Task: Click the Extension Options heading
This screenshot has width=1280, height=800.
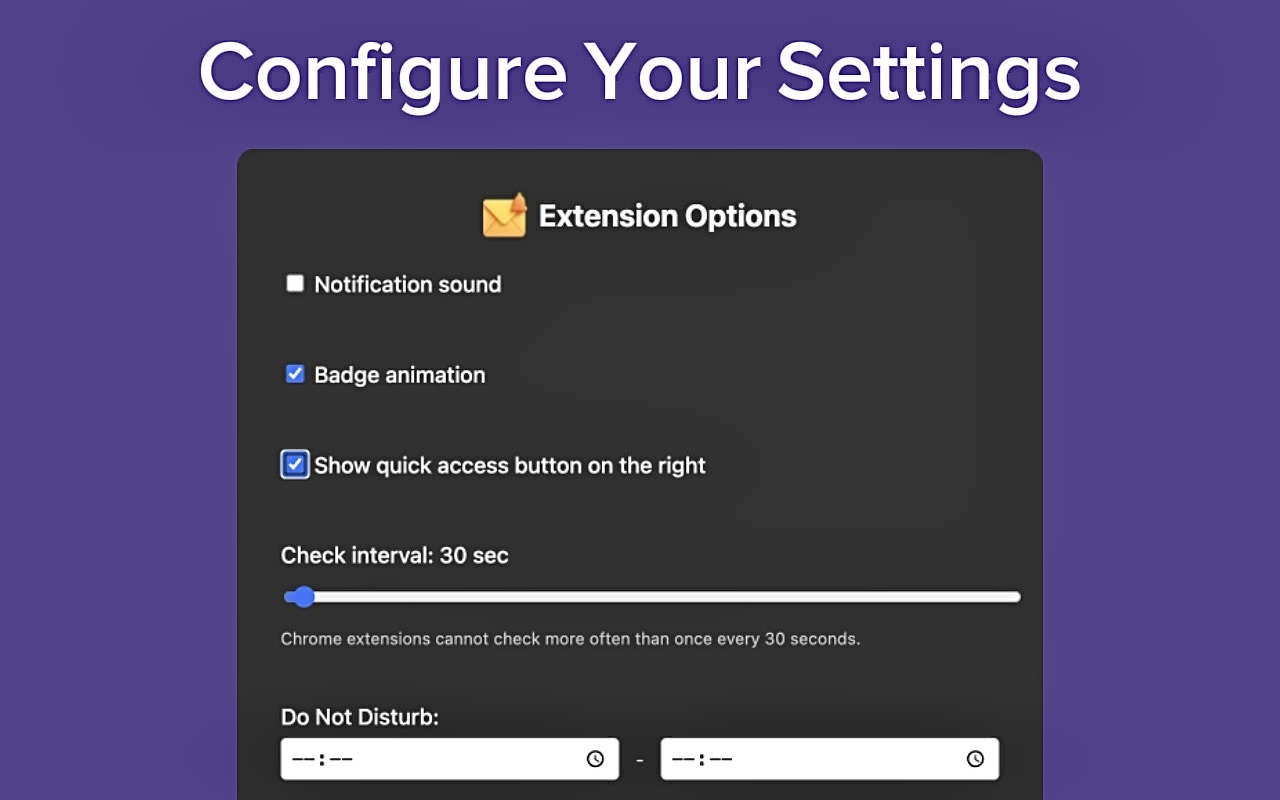Action: coord(667,216)
